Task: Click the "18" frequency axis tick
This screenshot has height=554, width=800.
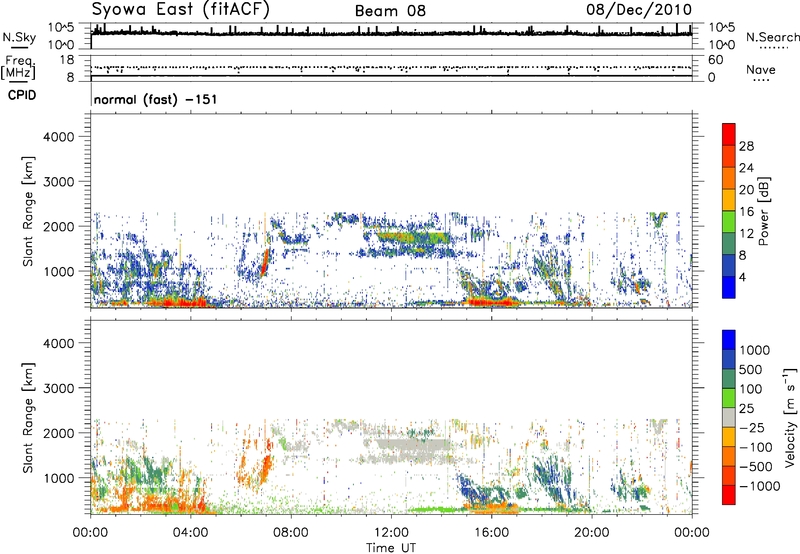Action: (67, 60)
